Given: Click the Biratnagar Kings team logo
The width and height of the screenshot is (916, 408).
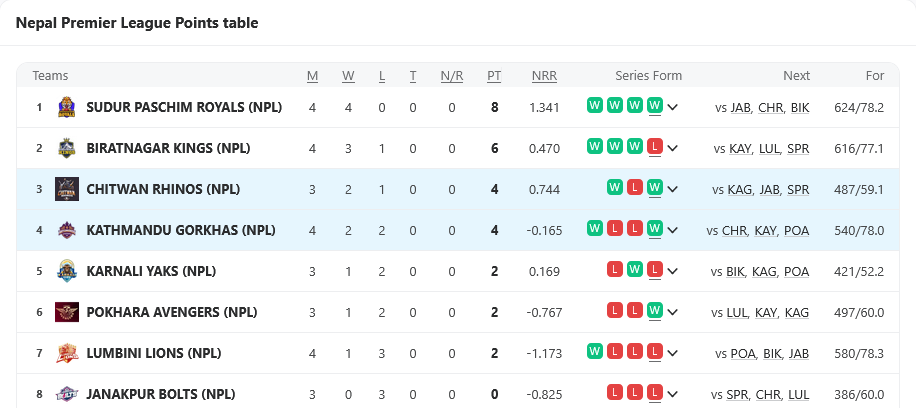Looking at the screenshot, I should (67, 148).
